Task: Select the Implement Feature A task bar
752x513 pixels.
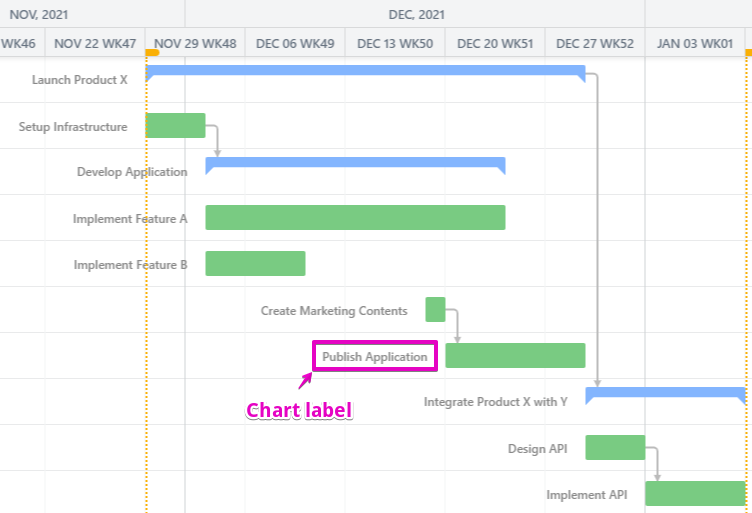Action: [355, 217]
